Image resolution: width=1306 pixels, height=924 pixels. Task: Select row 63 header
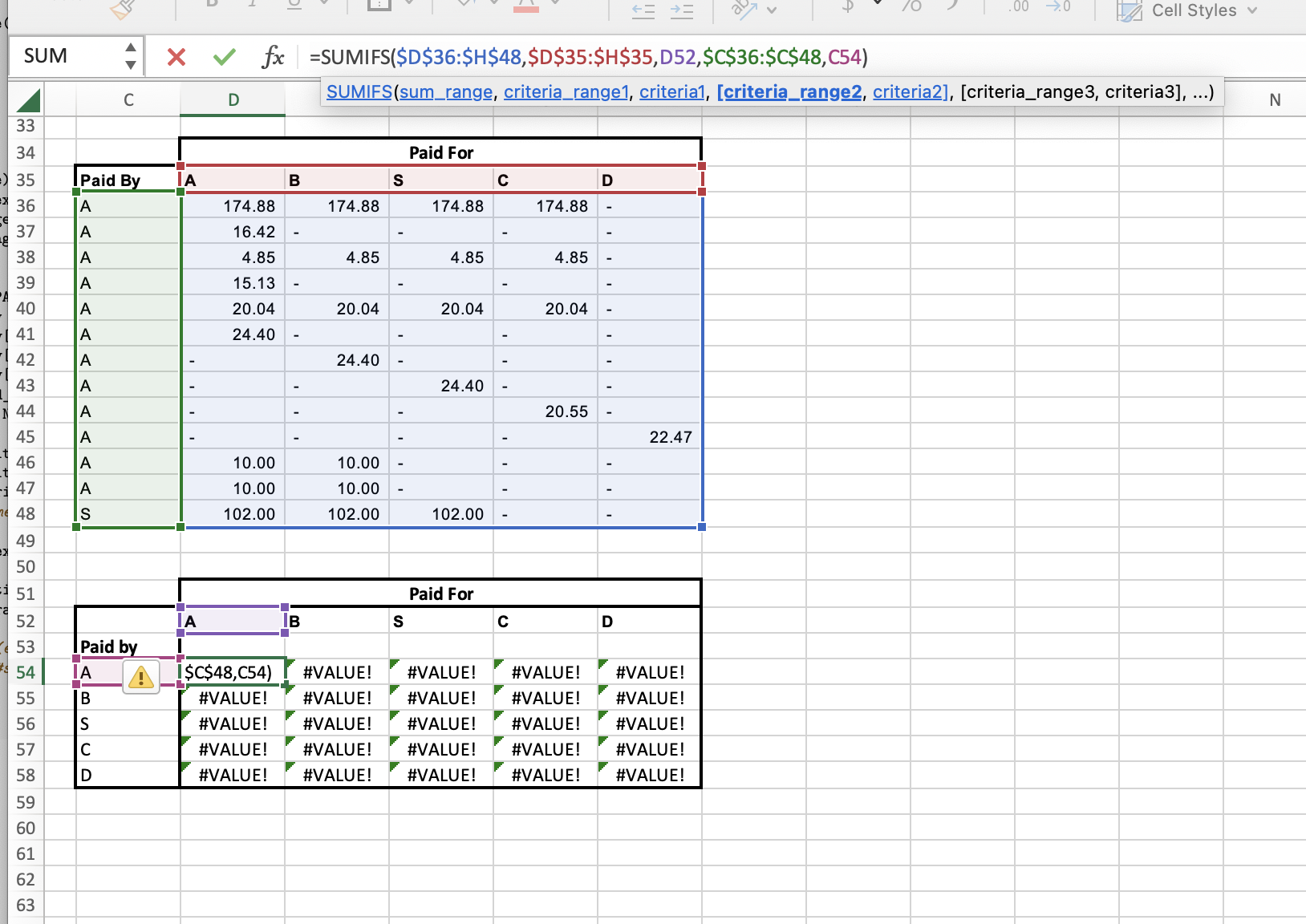(x=26, y=906)
